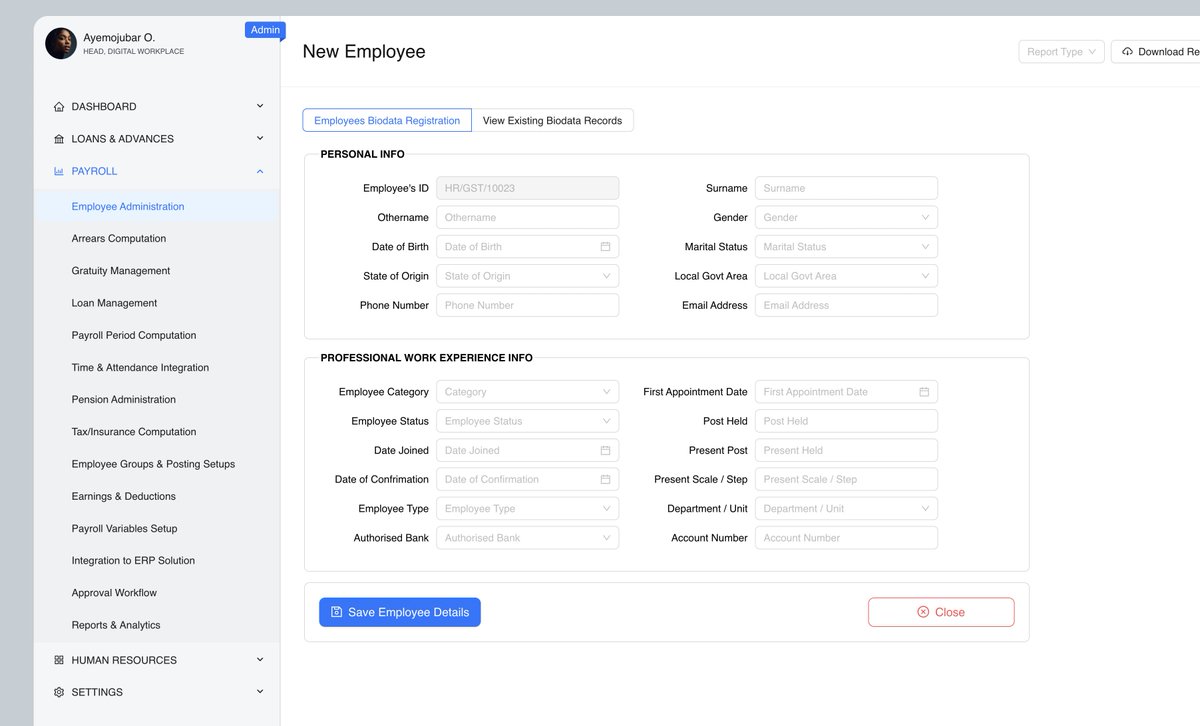The height and width of the screenshot is (726, 1200).
Task: Click the Download Report button
Action: coord(1156,52)
